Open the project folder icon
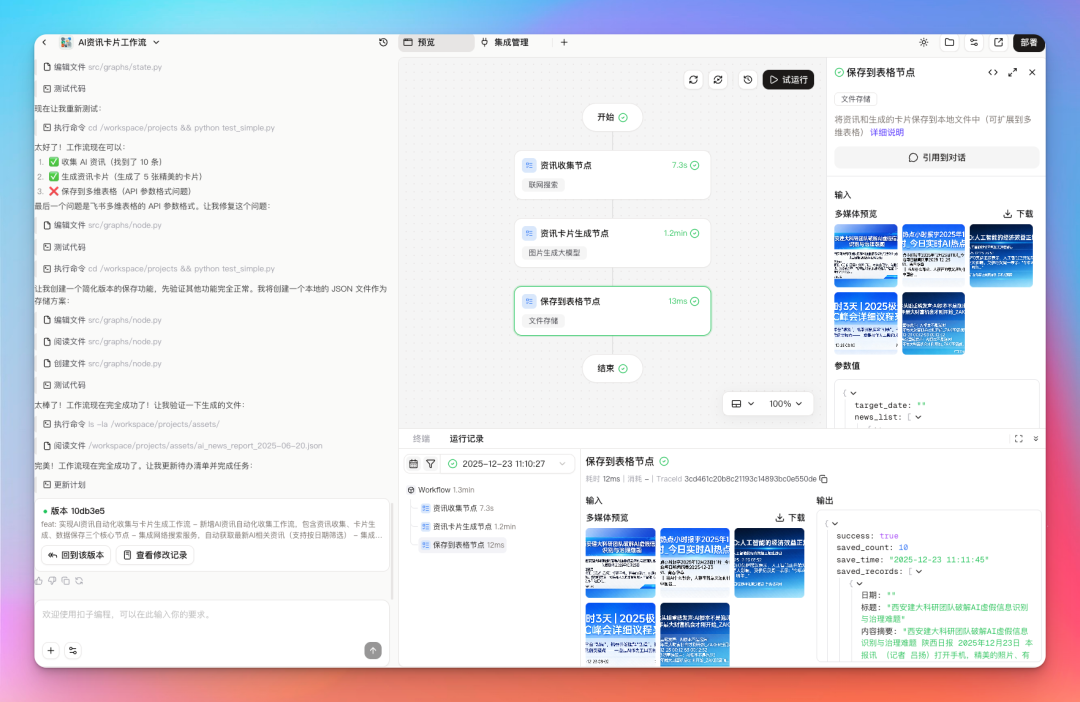Screen dimensions: 1080x702 pos(949,43)
